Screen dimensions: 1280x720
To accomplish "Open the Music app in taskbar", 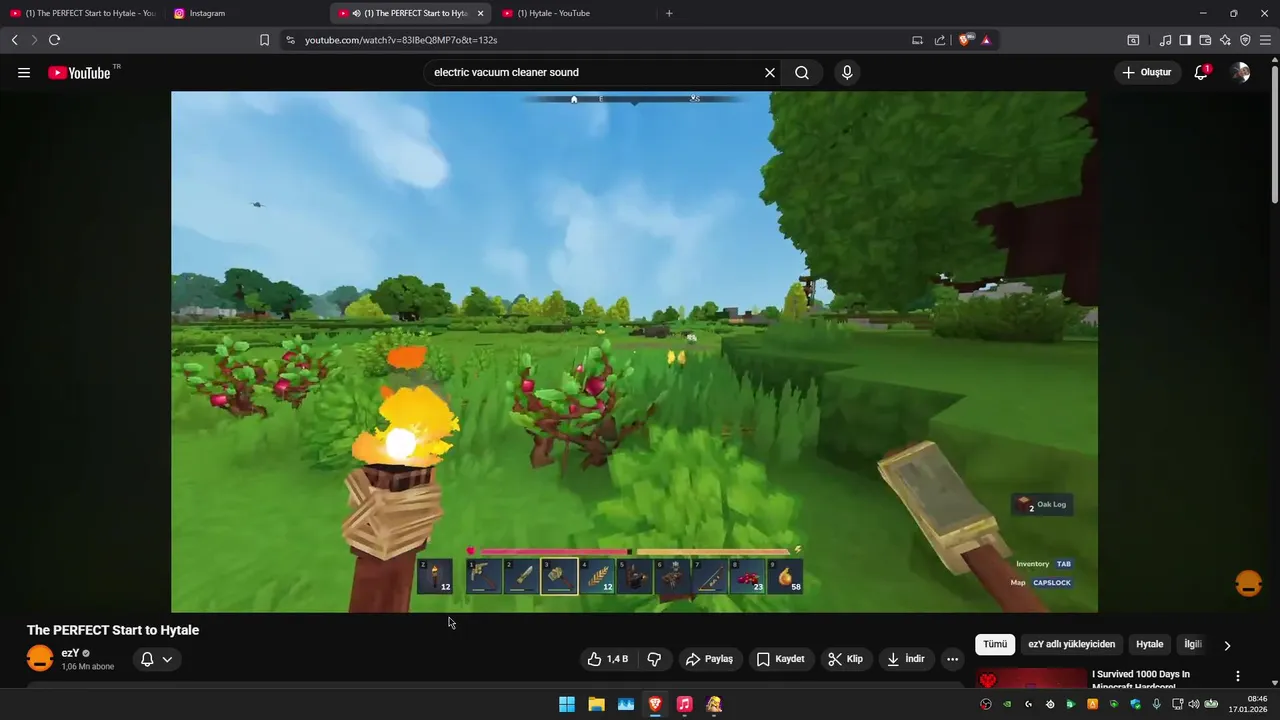I will point(684,704).
